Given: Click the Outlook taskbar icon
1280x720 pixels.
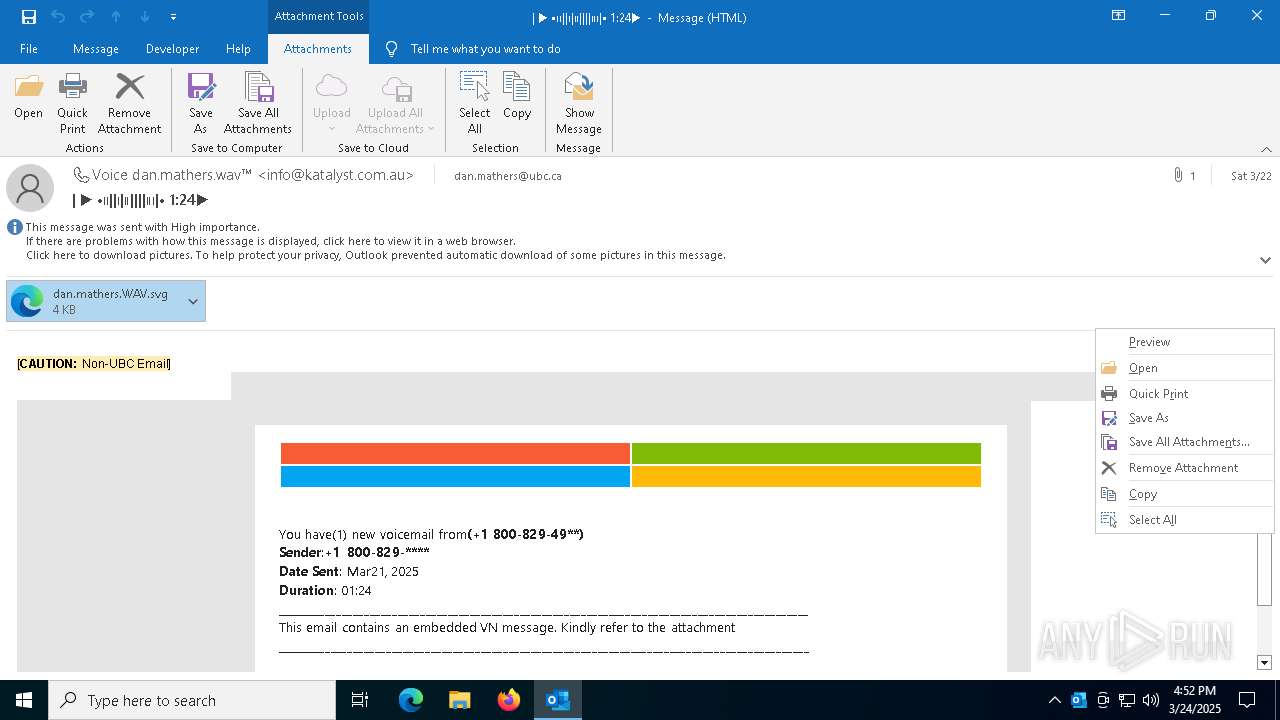Looking at the screenshot, I should click(557, 700).
